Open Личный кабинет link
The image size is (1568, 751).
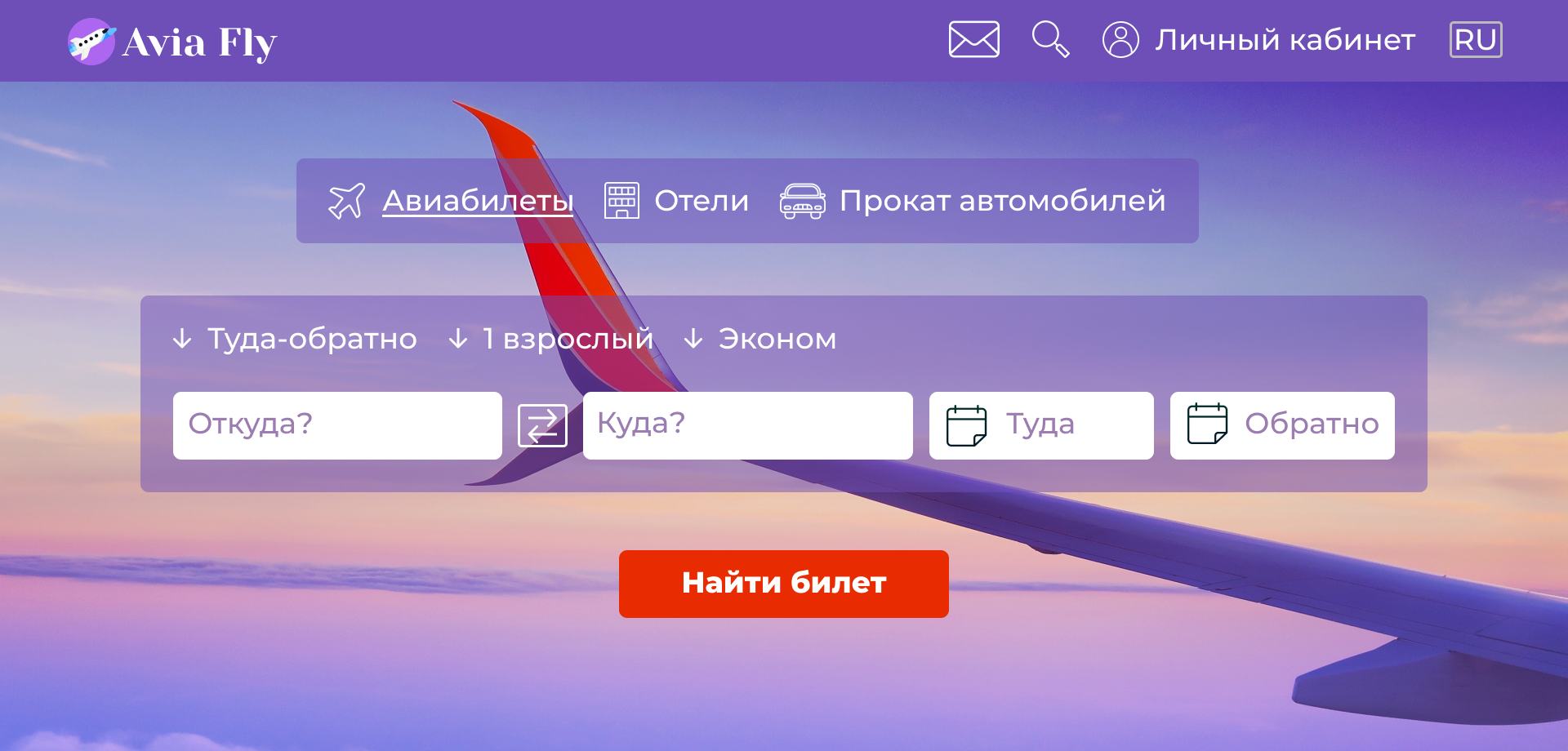point(1285,39)
